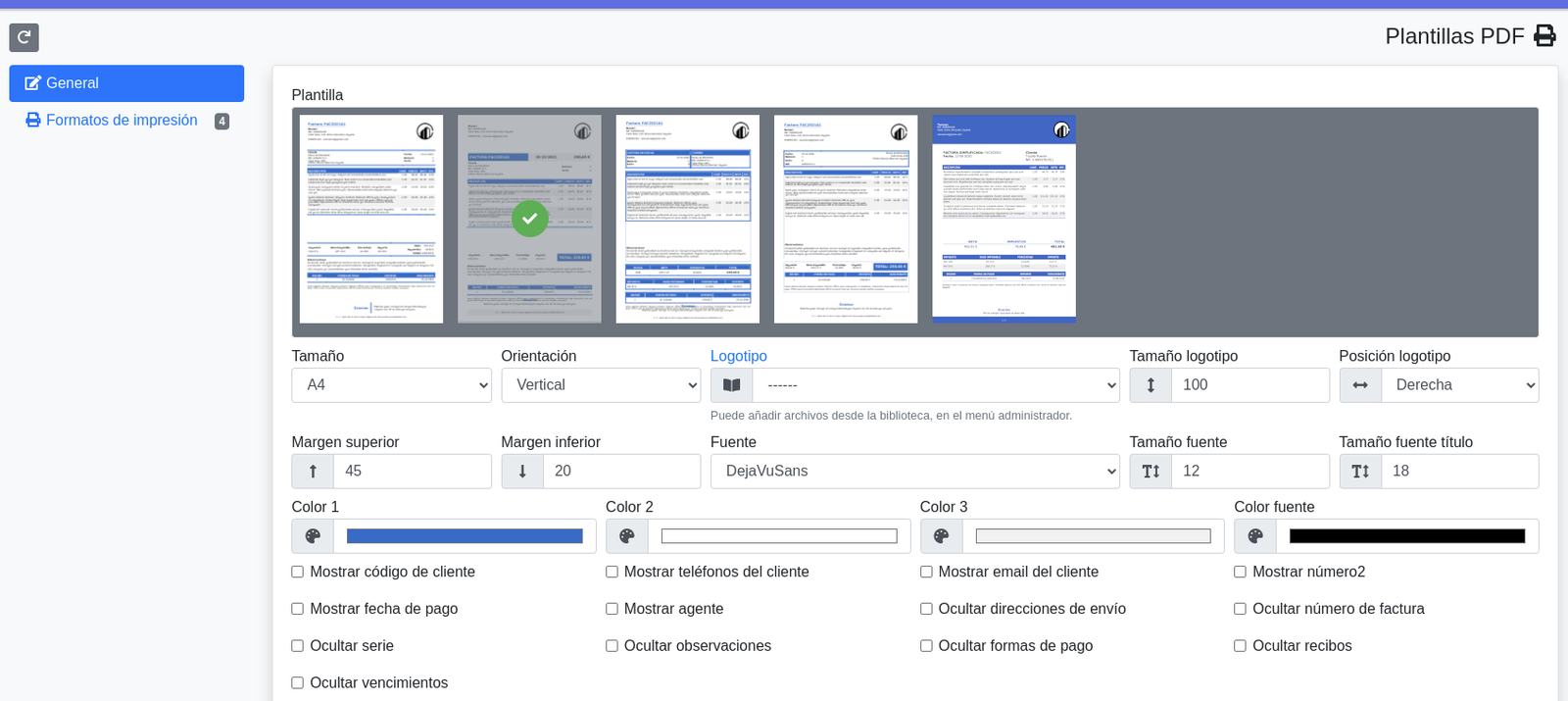Click the Margen superior field with 45
This screenshot has width=1568, height=701.
pos(413,472)
